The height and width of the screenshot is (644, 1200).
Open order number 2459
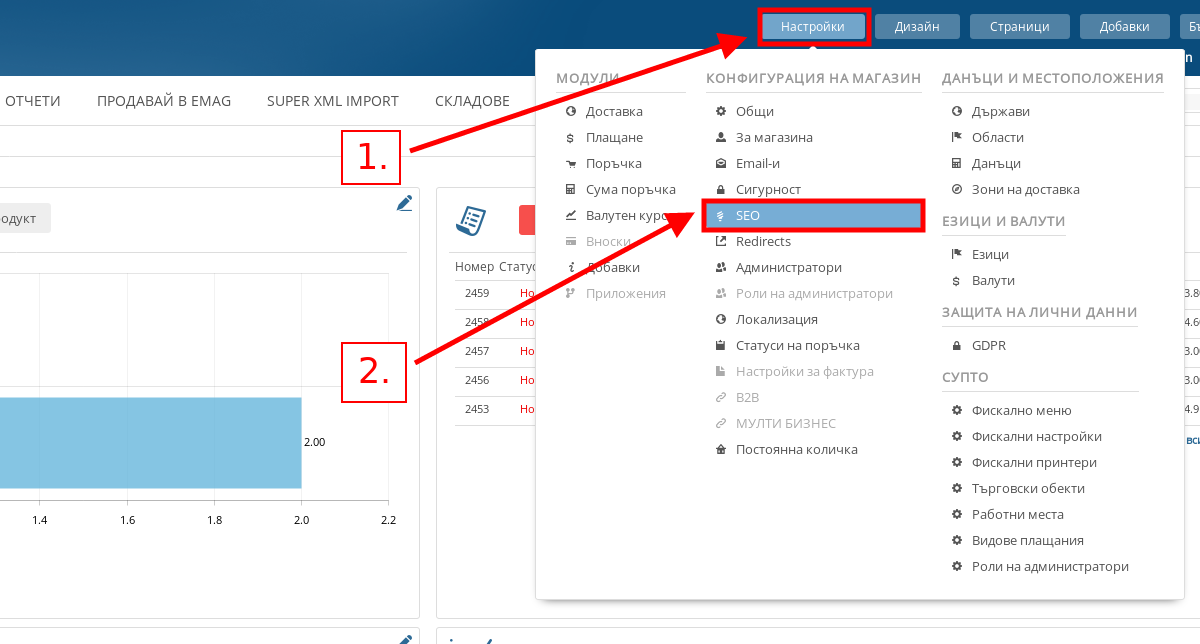coord(477,294)
